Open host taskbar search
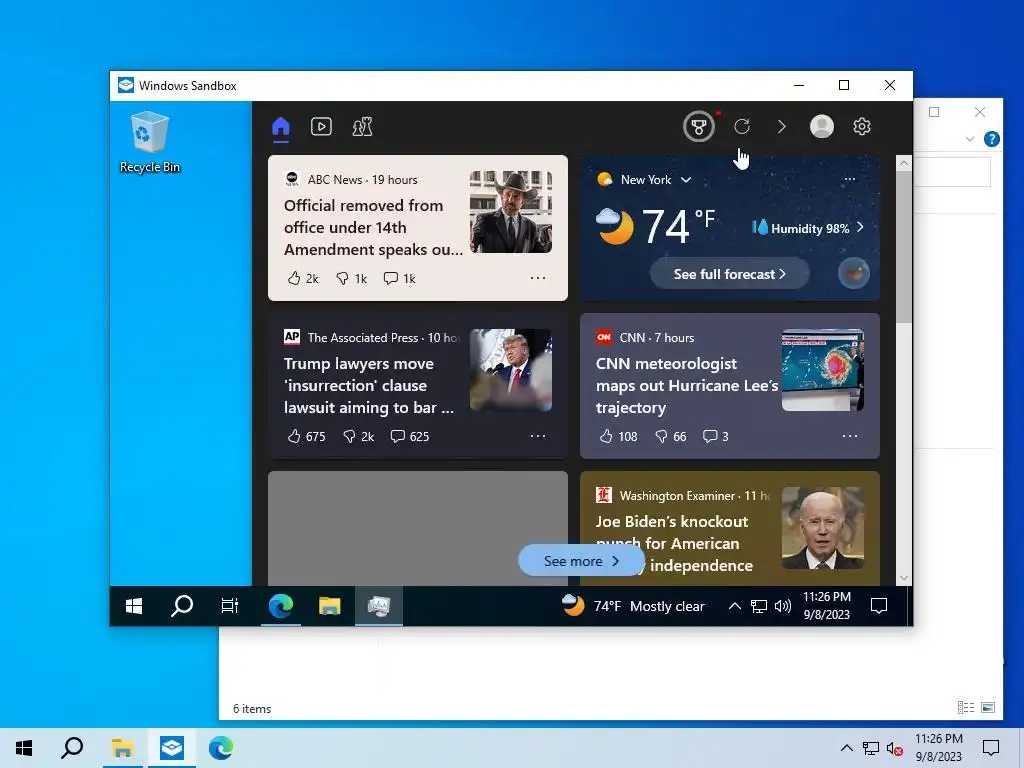 (x=72, y=748)
